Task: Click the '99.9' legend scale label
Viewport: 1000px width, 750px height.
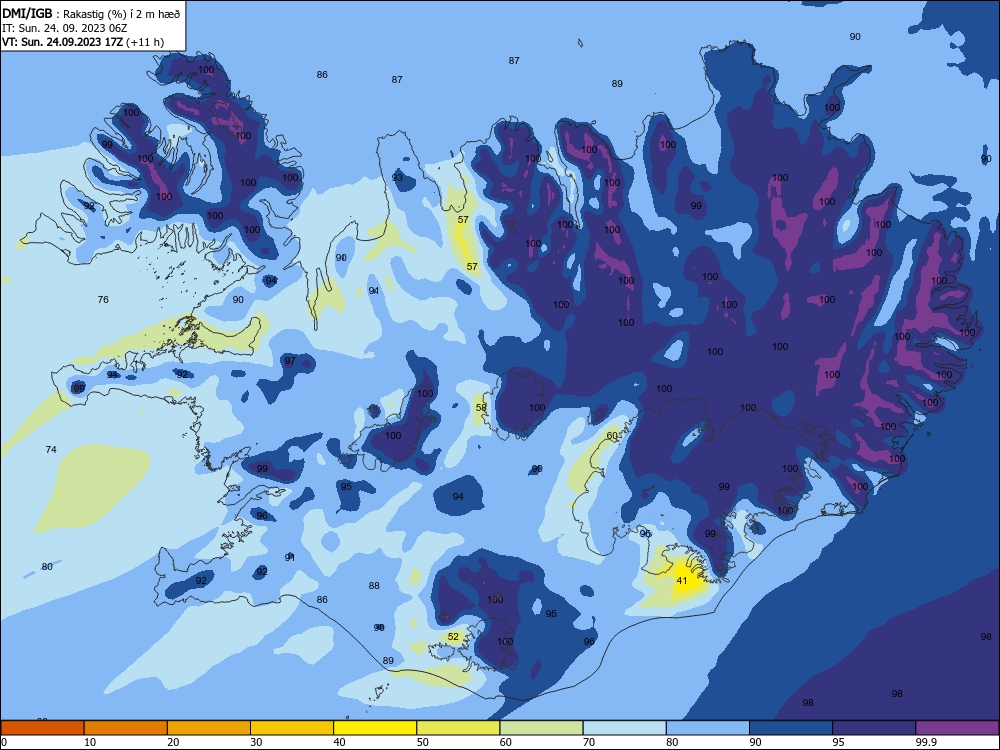Action: click(x=925, y=742)
